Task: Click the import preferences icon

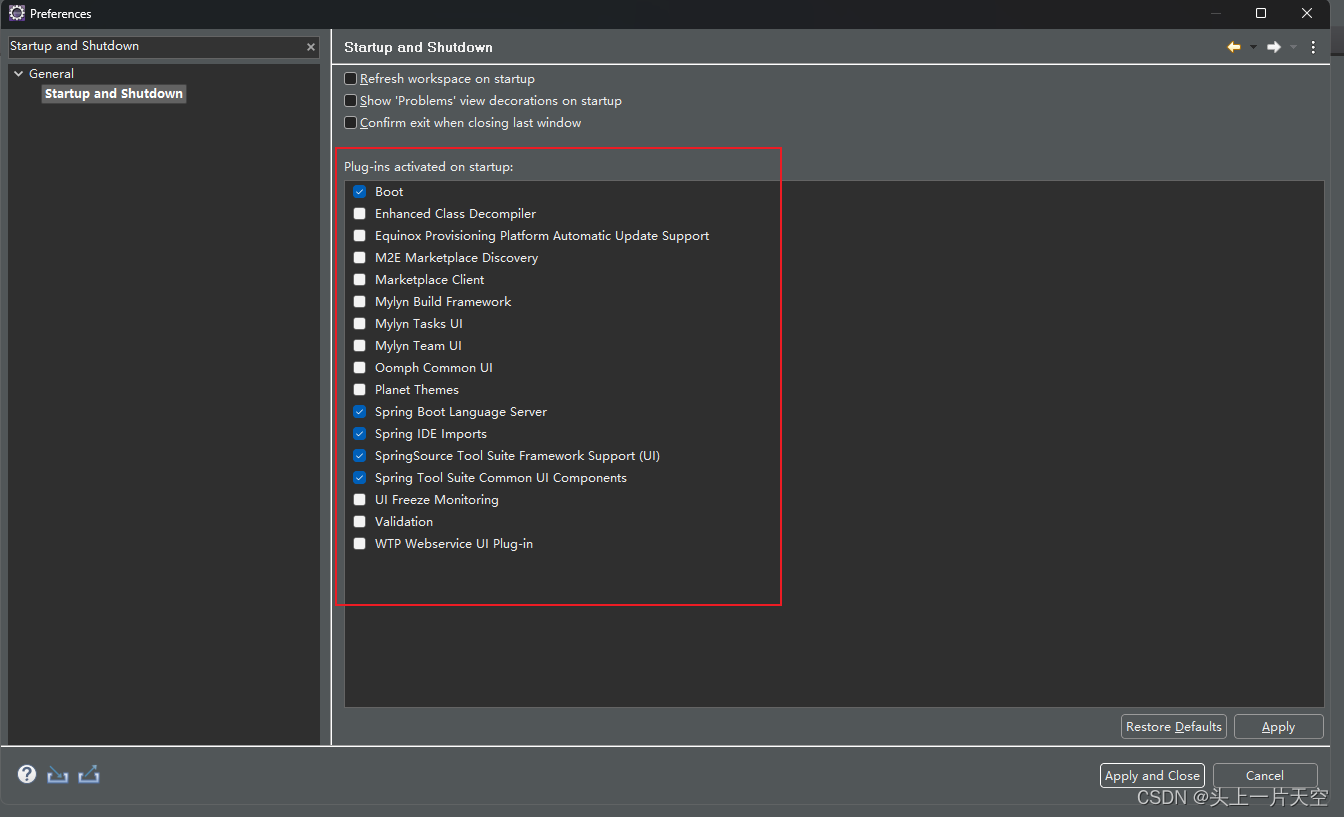Action: tap(58, 774)
